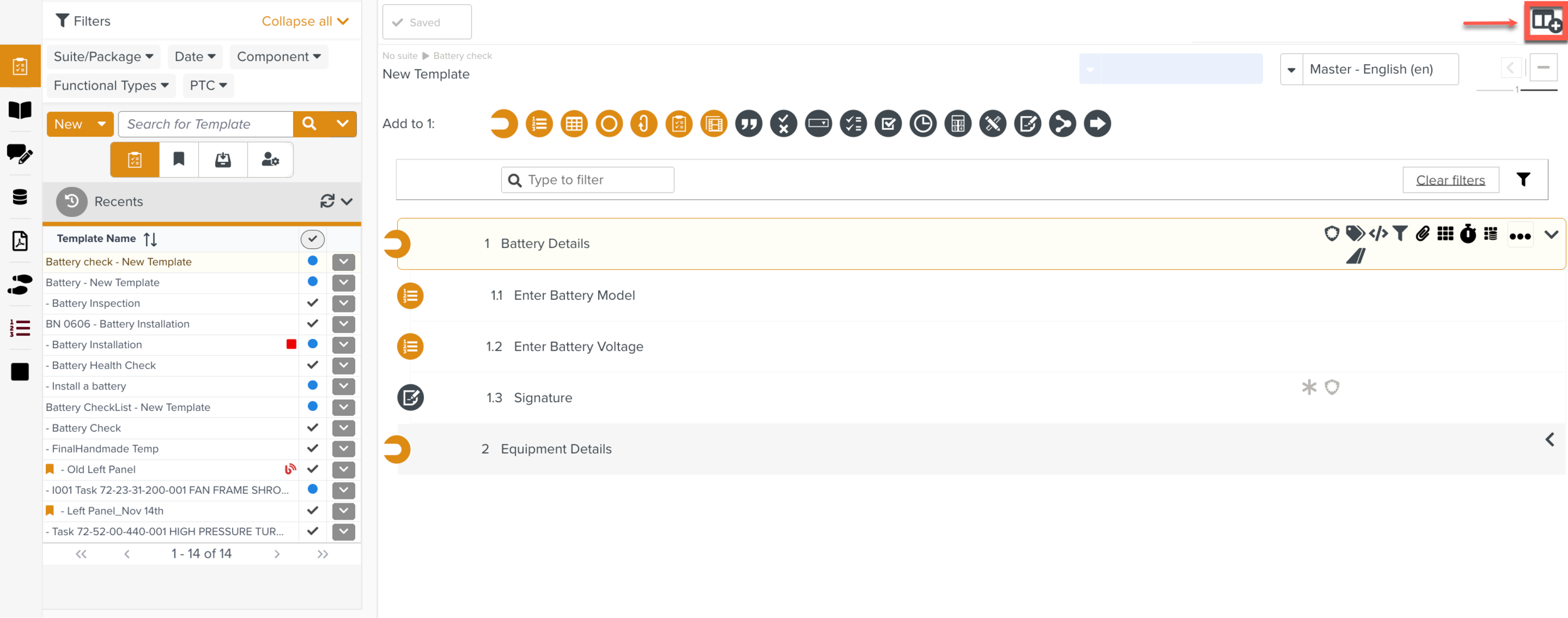1568x618 pixels.
Task: Click the paperclip attachment icon on Battery Details
Action: [x=1422, y=234]
